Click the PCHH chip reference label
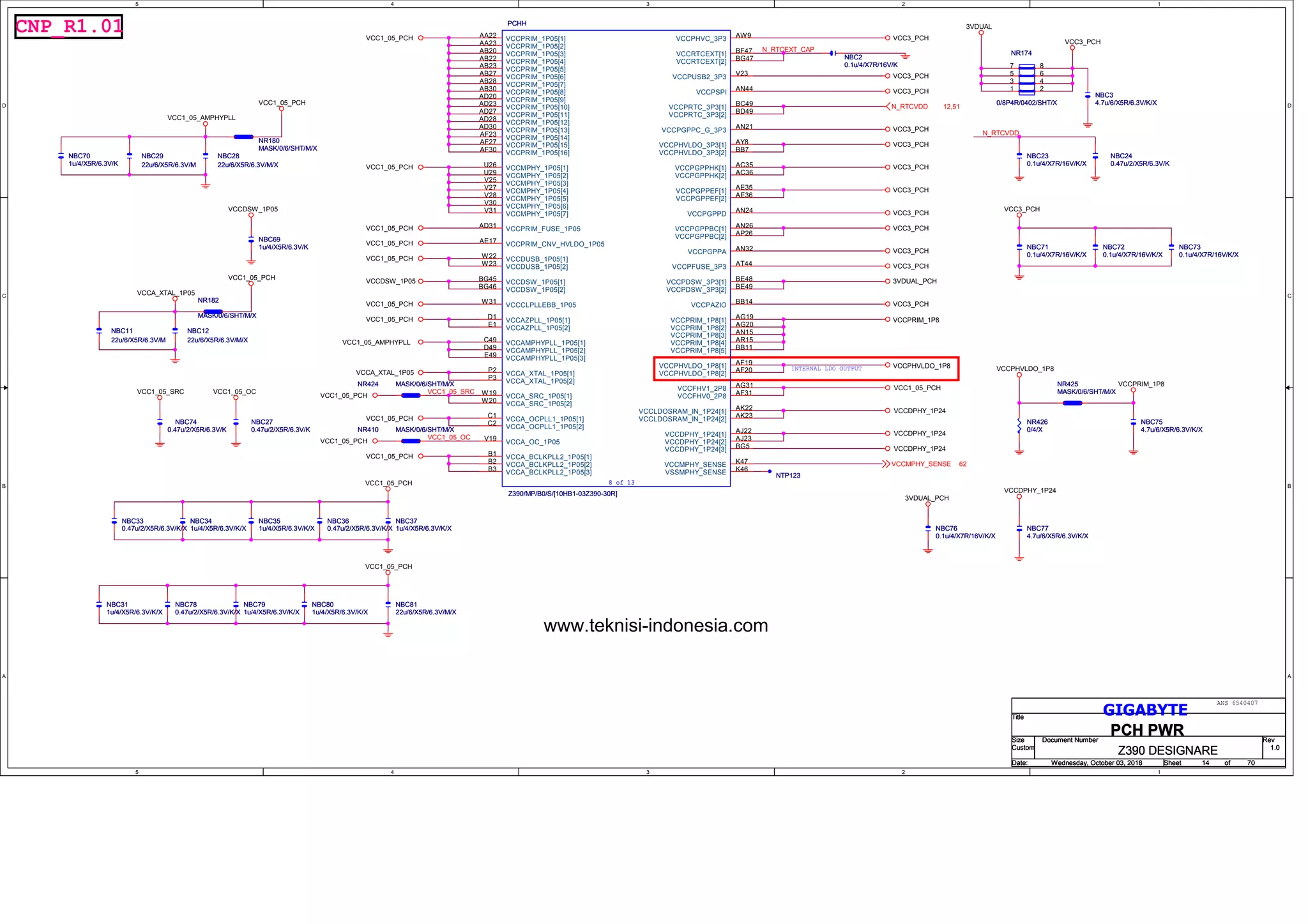Viewport: 1308px width, 924px height. tap(517, 24)
